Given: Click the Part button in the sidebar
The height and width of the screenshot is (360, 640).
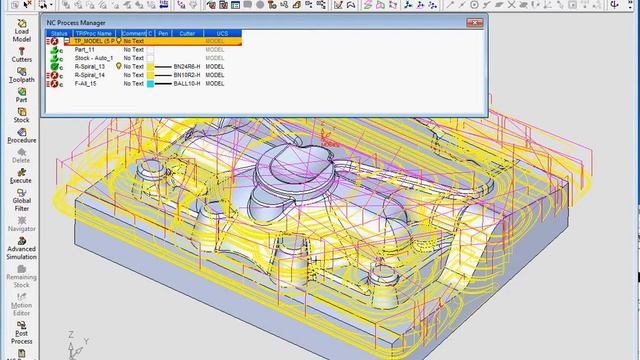Looking at the screenshot, I should coord(22,95).
